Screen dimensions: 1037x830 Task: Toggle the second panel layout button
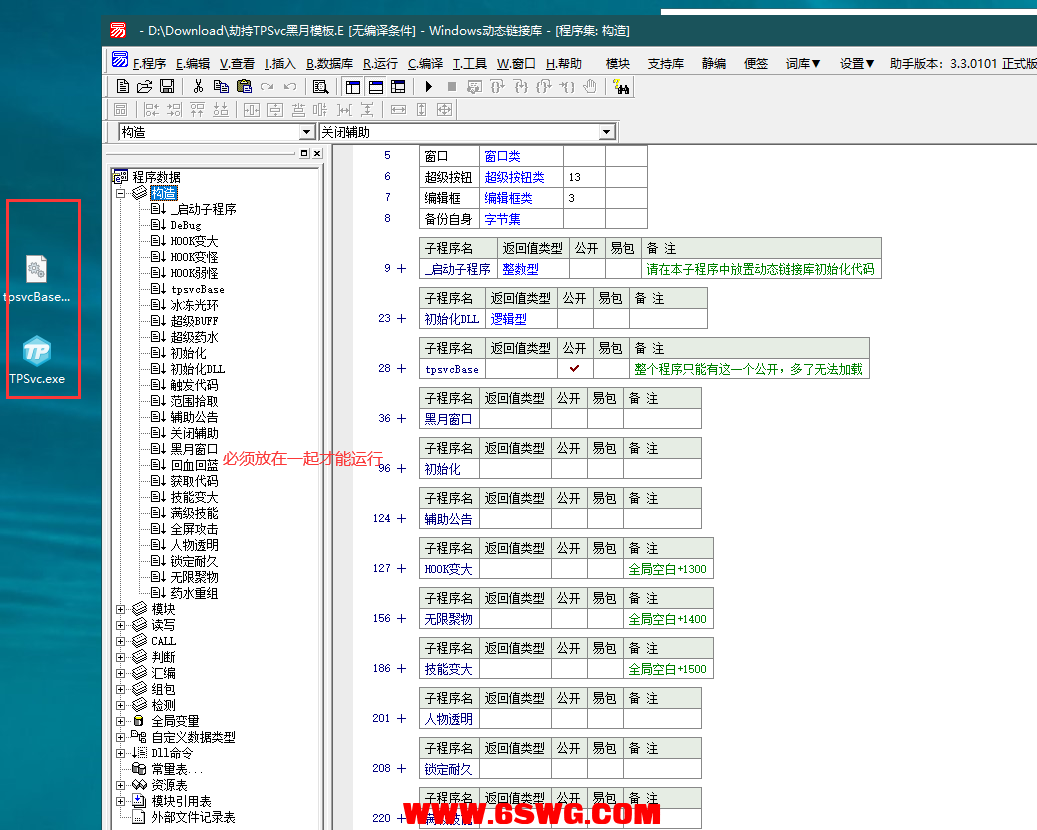[376, 87]
